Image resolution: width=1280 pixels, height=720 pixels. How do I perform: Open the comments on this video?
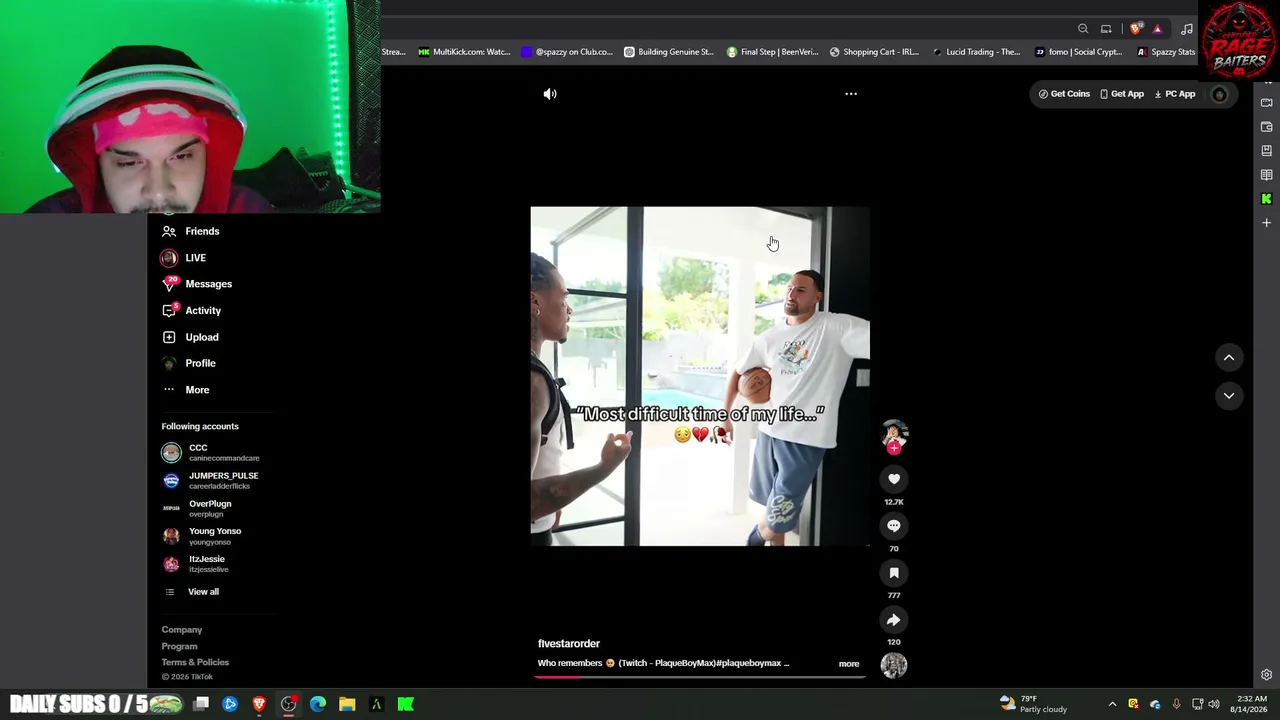click(x=894, y=526)
